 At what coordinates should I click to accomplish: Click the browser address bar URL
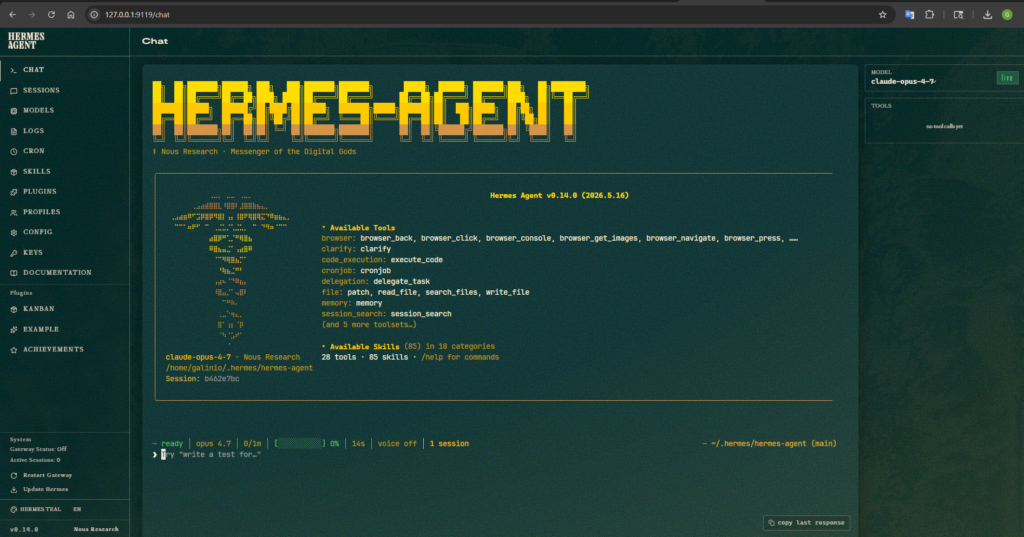tap(137, 14)
